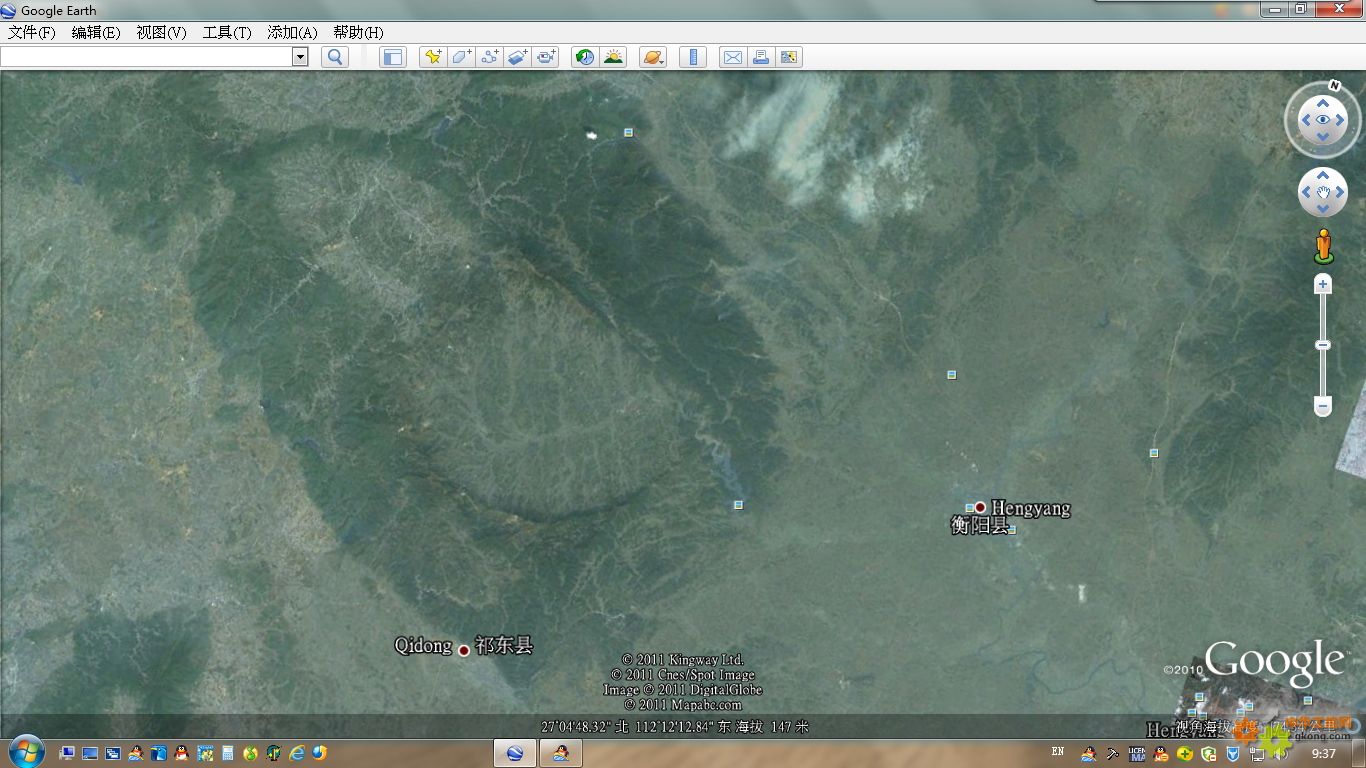The height and width of the screenshot is (768, 1366).
Task: Click the eye center of look joystick
Action: (x=1323, y=120)
